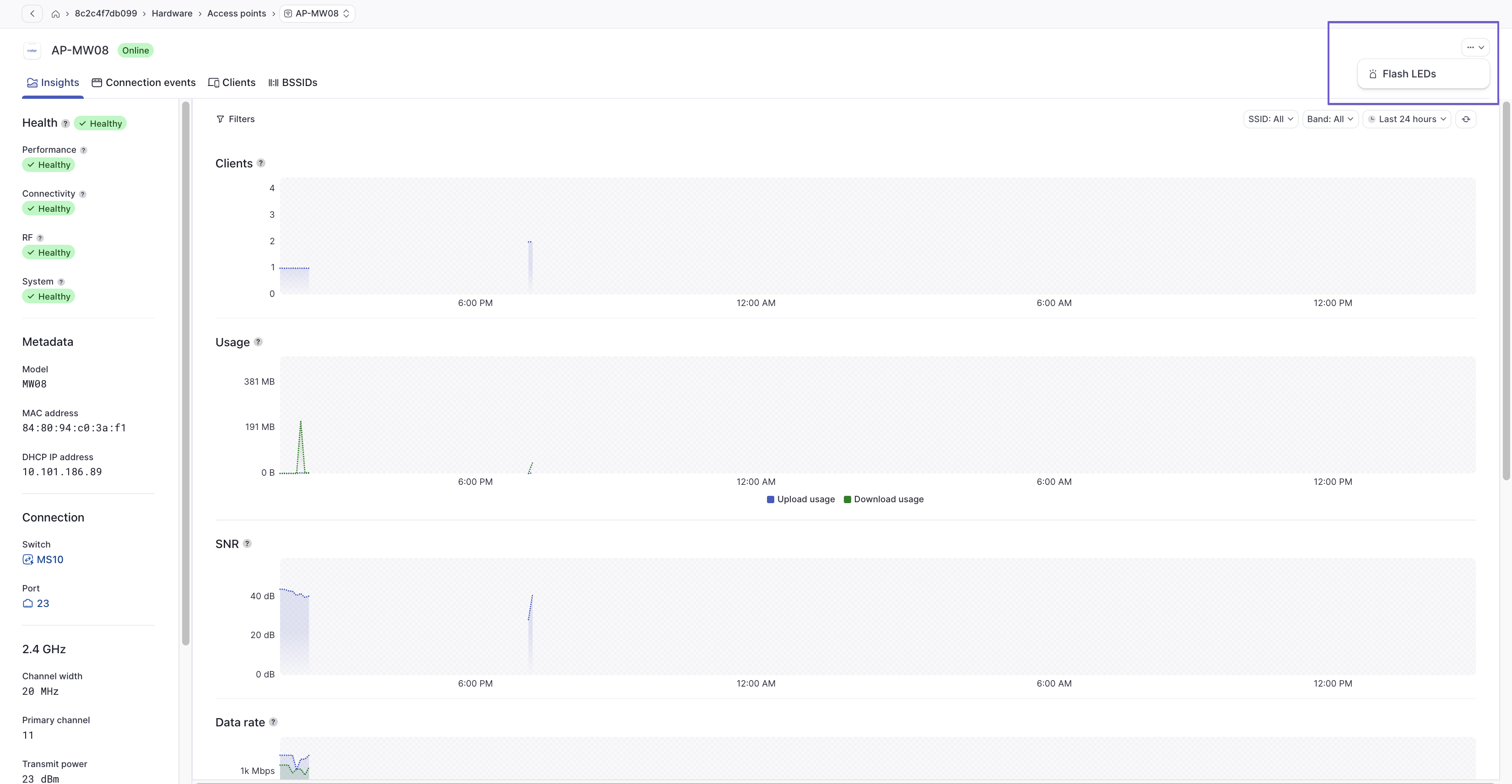Image resolution: width=1512 pixels, height=784 pixels.
Task: Select the Primary channel value 11
Action: 28,736
